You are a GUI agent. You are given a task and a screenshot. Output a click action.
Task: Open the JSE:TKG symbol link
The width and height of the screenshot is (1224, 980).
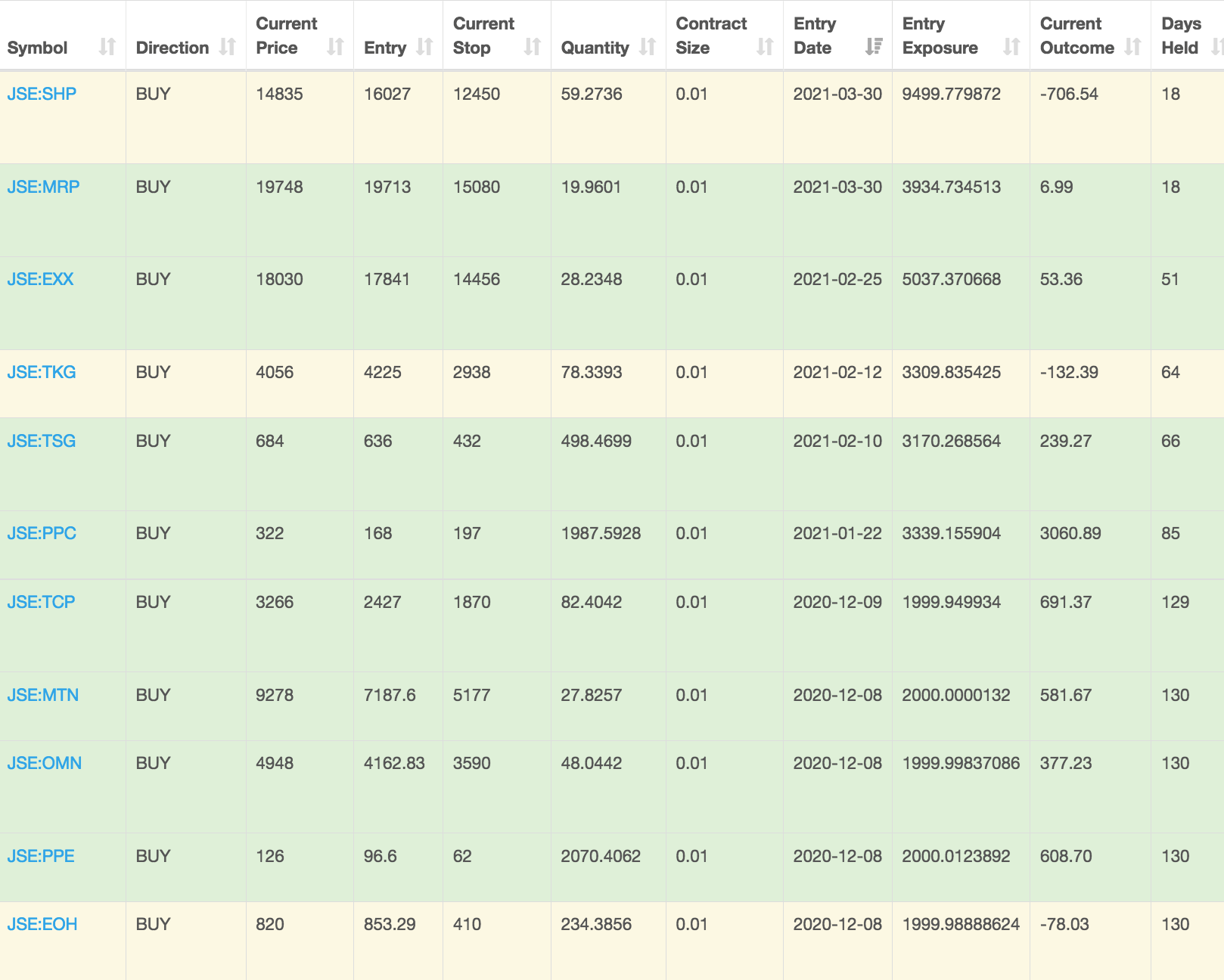[x=42, y=372]
